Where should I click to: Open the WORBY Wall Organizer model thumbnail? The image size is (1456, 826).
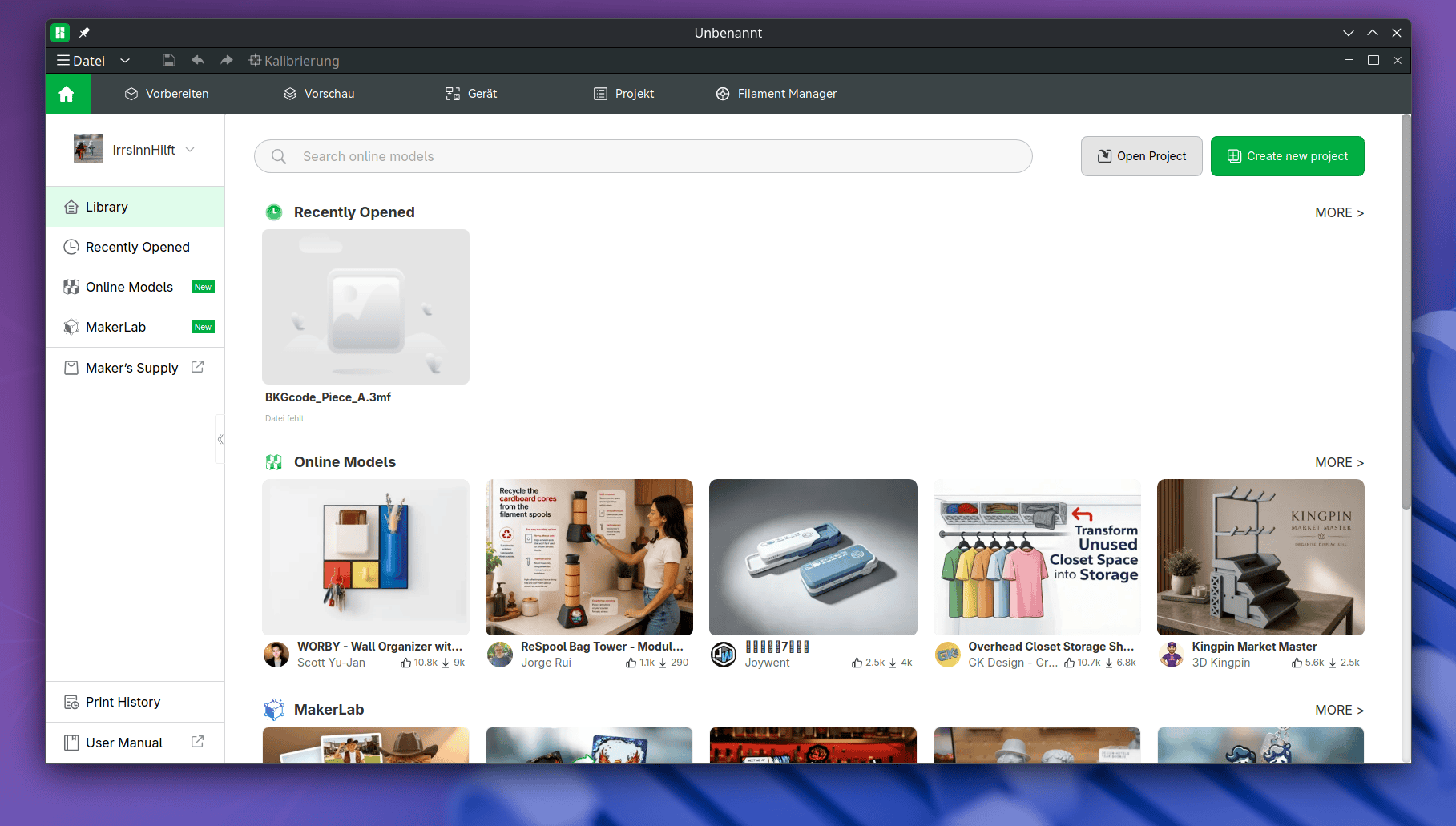tap(365, 557)
